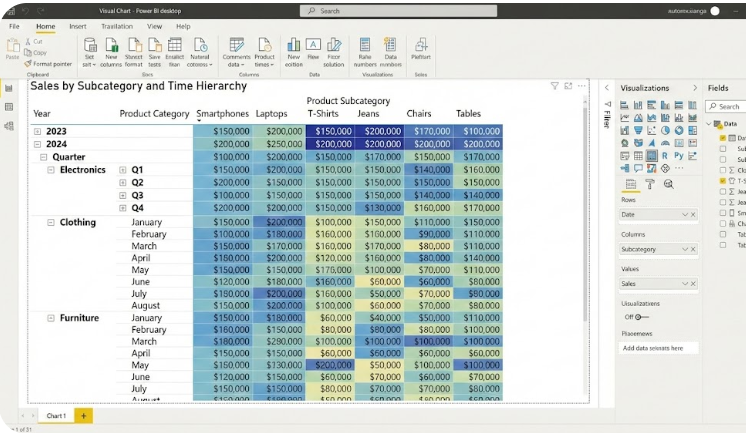Open the Subcategory field dropdown arrow
Screen dimensions: 746x433
685,249
